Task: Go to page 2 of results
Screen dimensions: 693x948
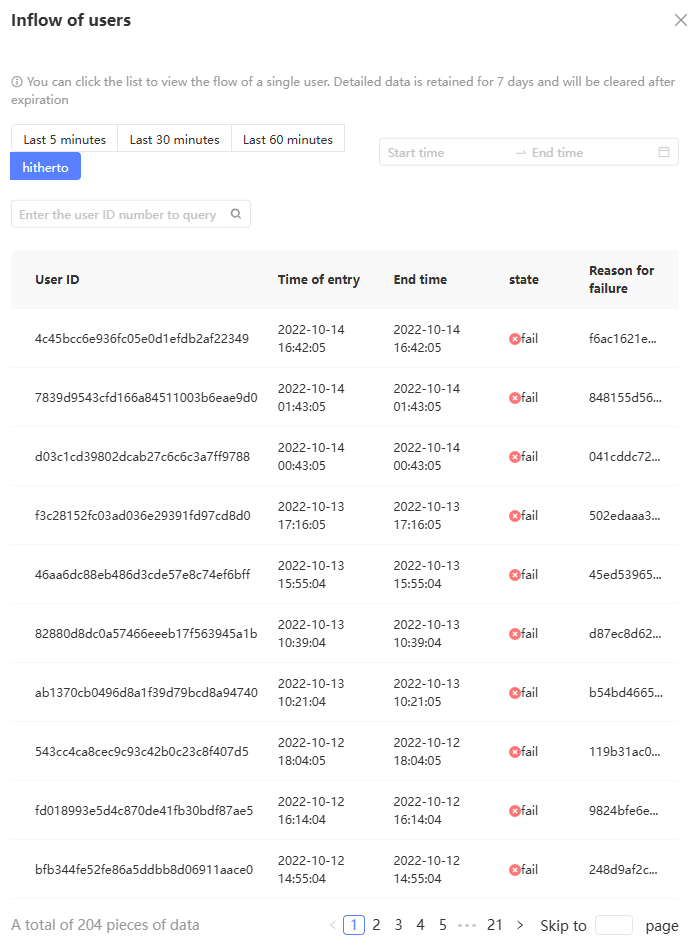Action: [x=376, y=925]
